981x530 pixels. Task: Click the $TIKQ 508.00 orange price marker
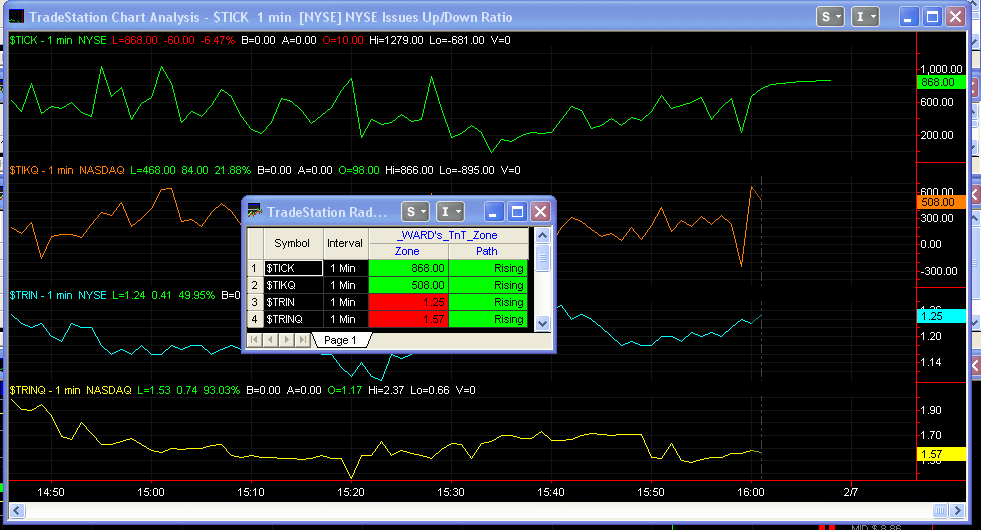pyautogui.click(x=941, y=202)
